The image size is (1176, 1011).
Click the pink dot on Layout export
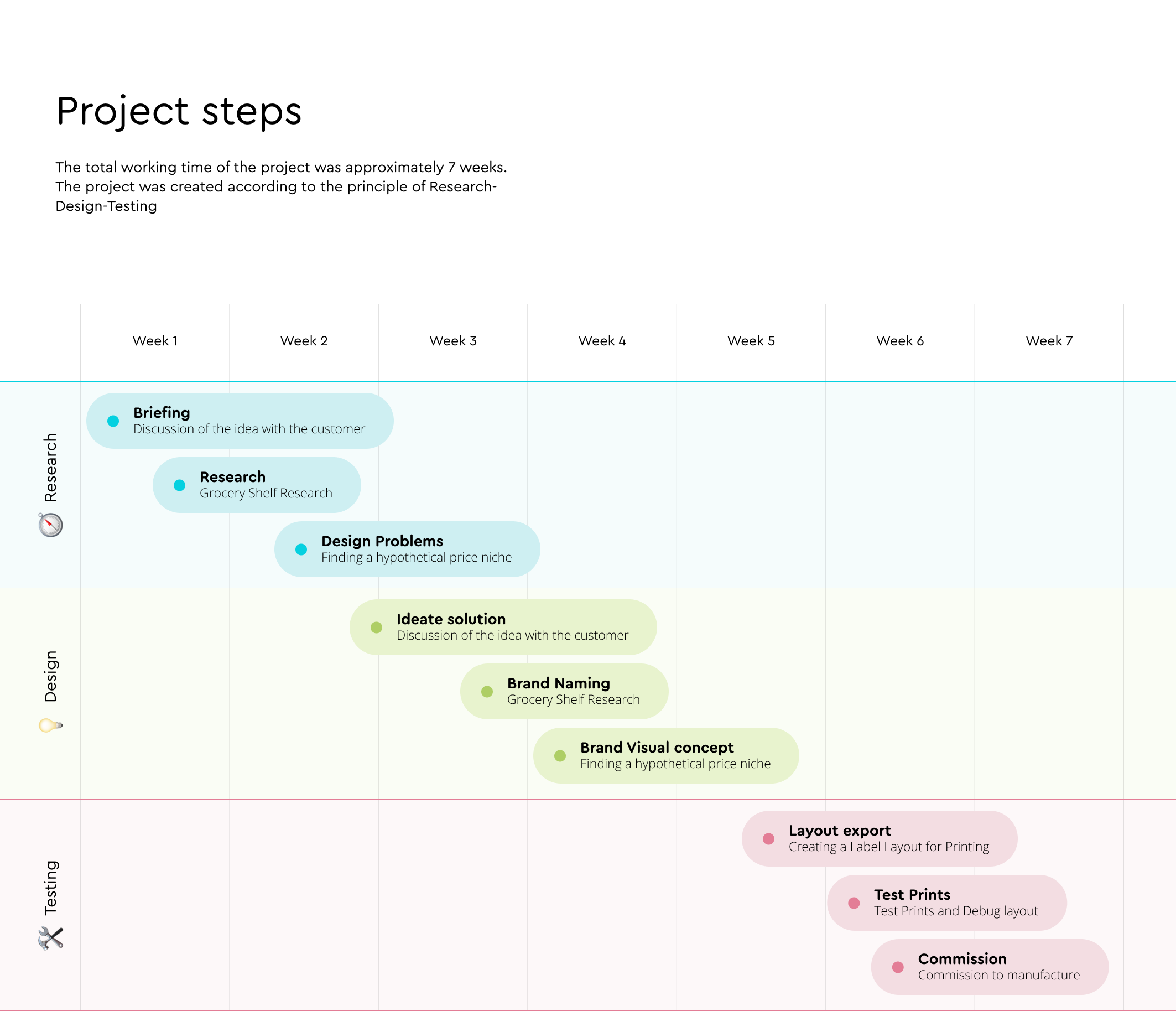pyautogui.click(x=768, y=838)
